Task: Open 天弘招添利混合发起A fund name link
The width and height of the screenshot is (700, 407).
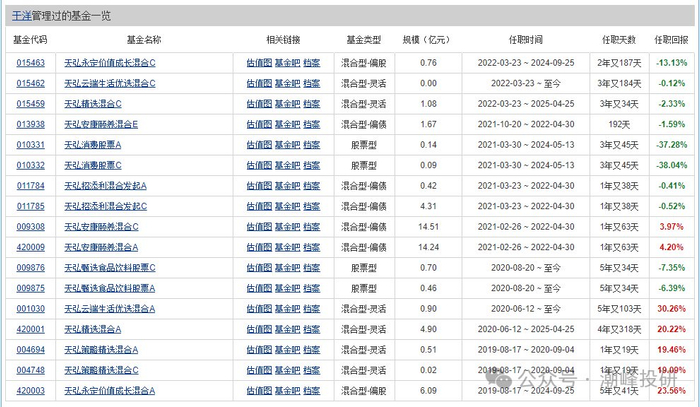Action: [105, 186]
